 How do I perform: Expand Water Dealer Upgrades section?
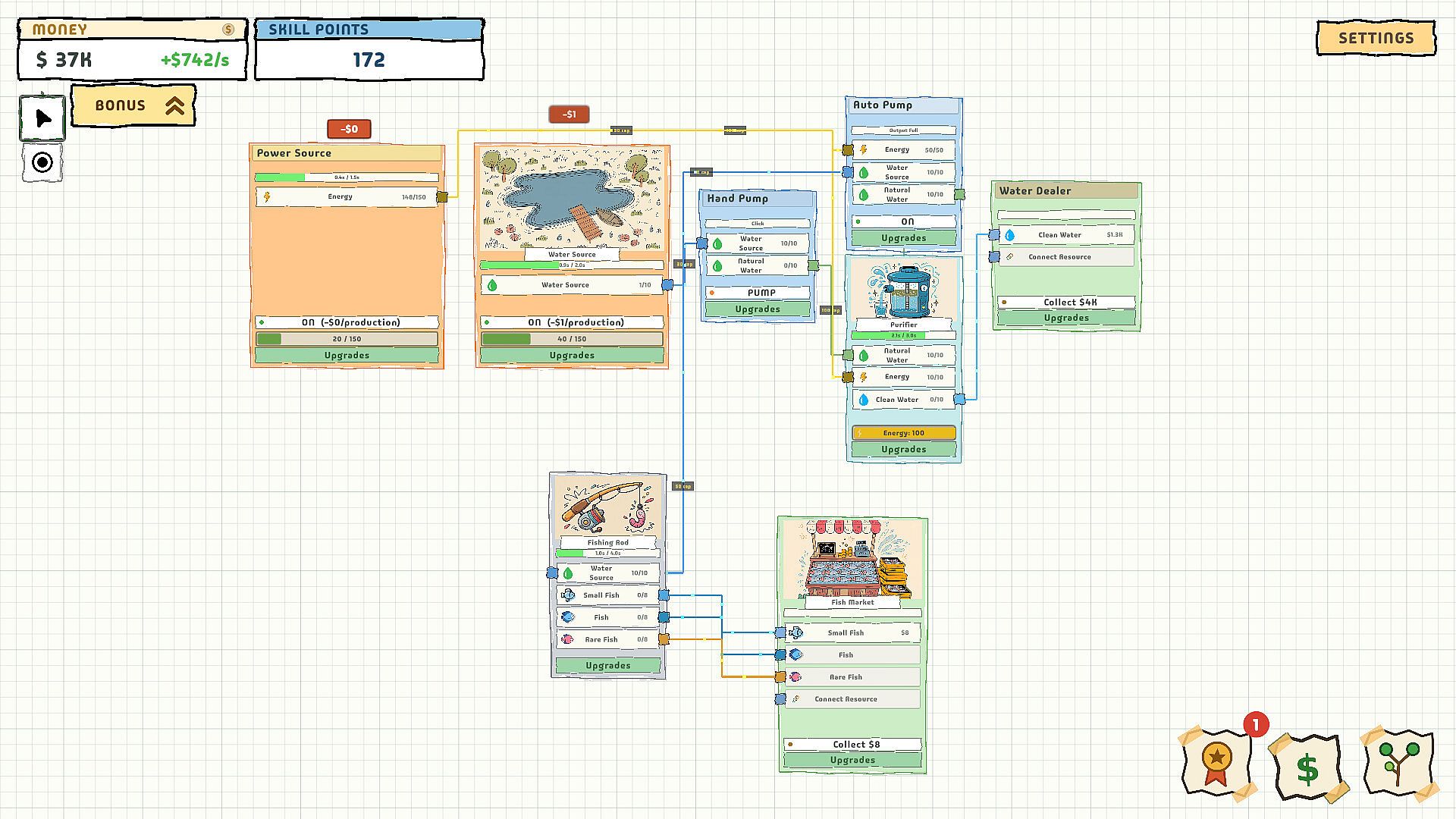(x=1066, y=318)
